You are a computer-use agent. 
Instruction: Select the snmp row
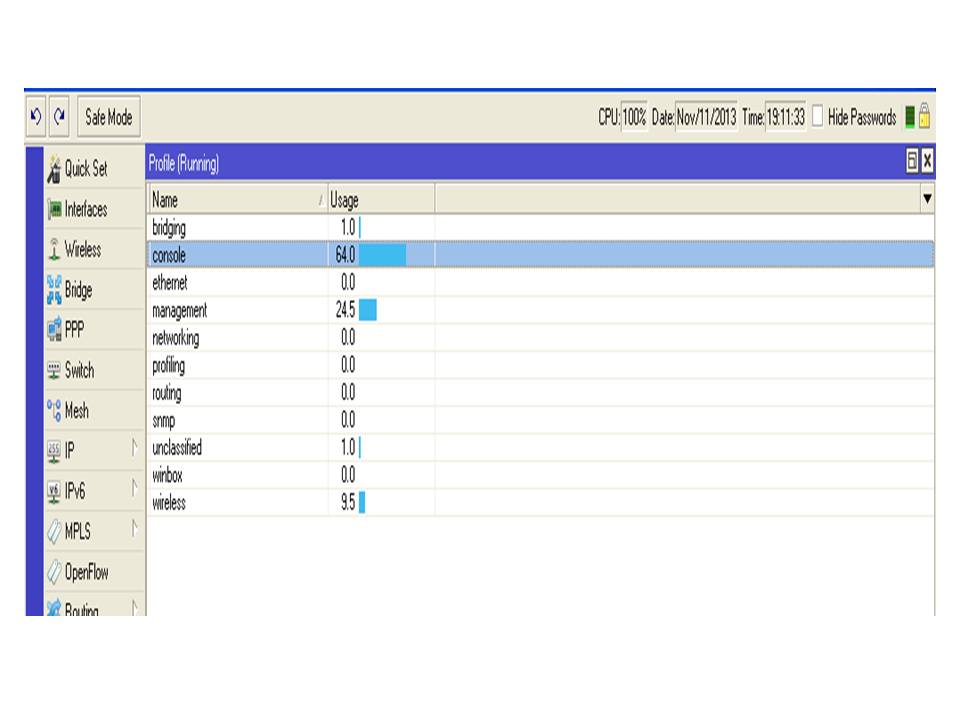tap(541, 420)
